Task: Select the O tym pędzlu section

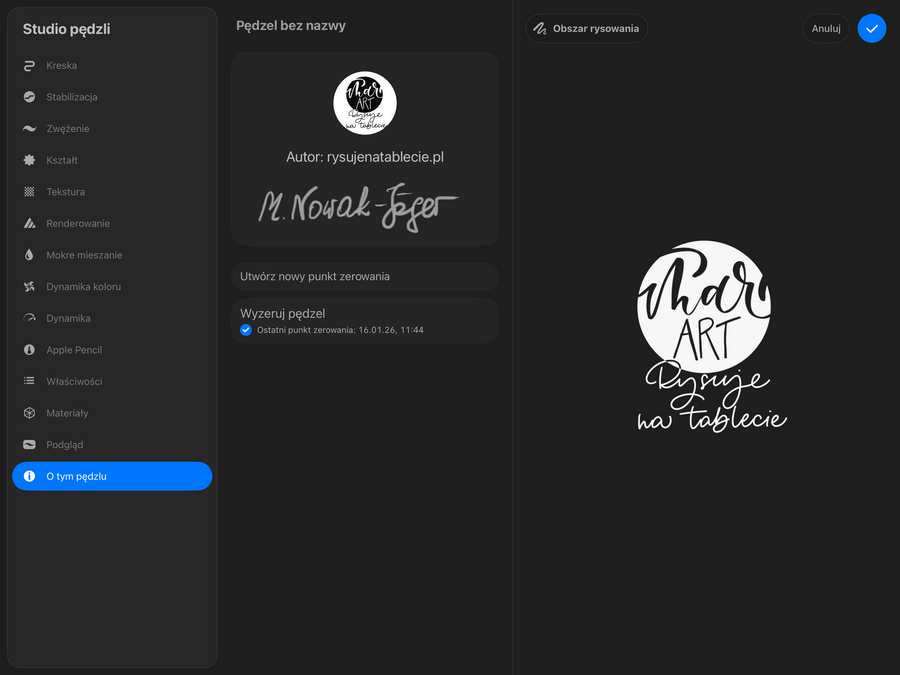Action: pyautogui.click(x=112, y=476)
